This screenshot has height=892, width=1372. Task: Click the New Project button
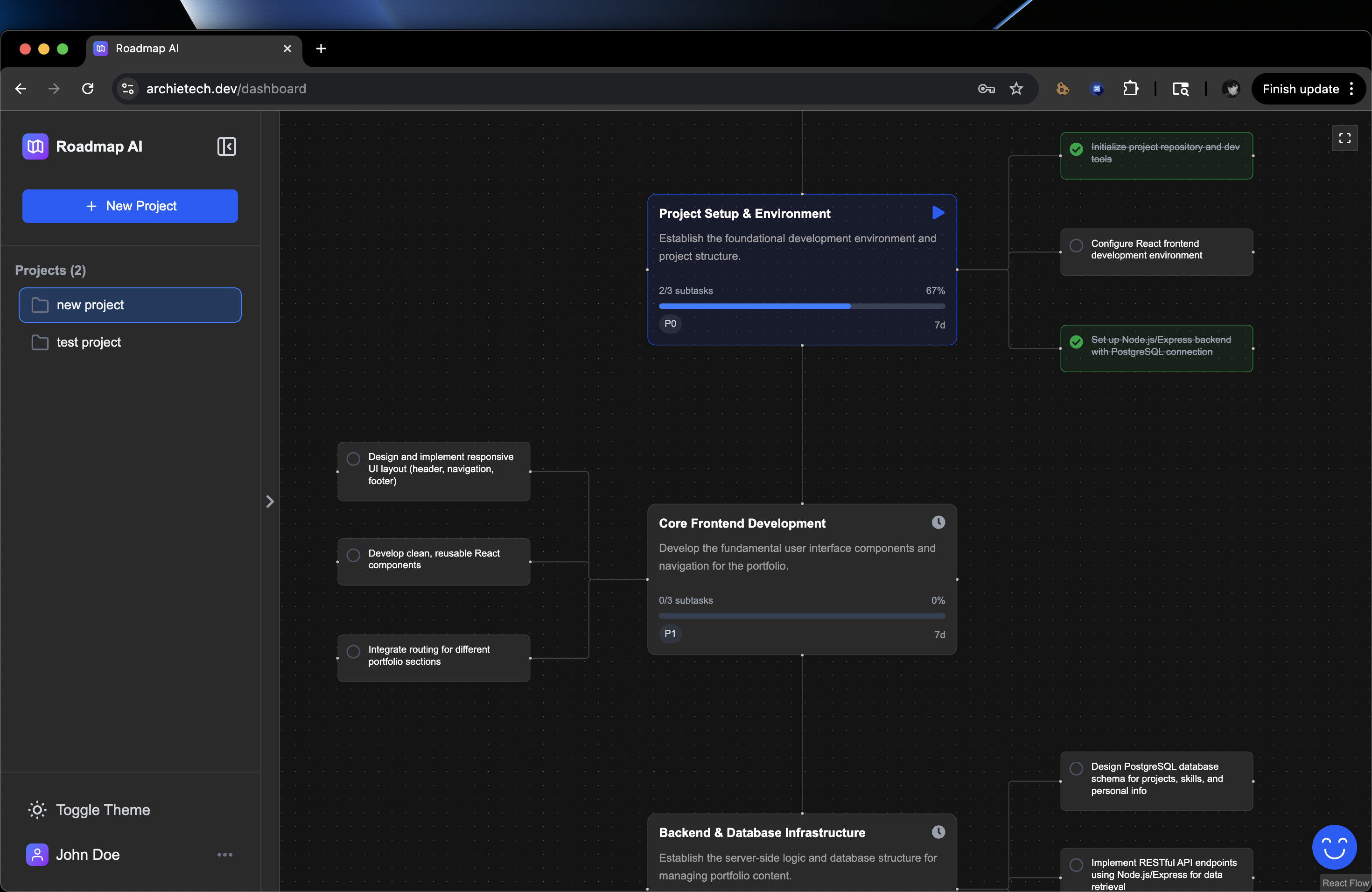(x=130, y=206)
